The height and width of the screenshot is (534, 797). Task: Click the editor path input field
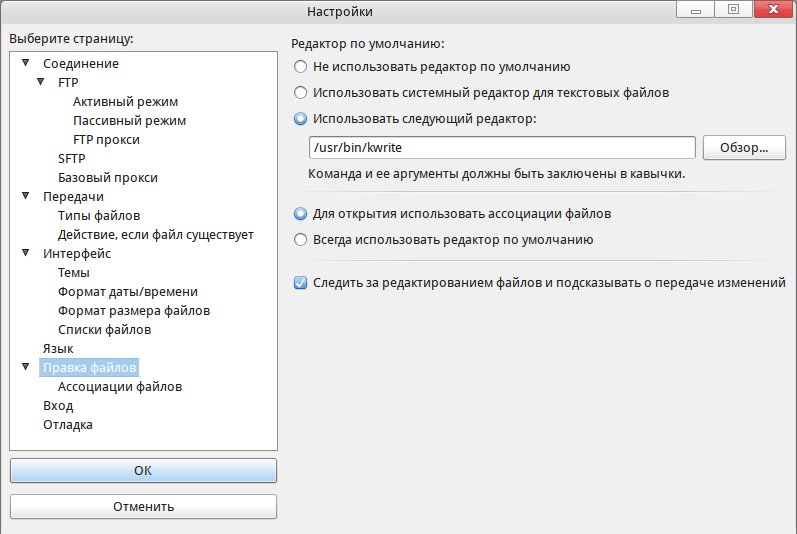(502, 148)
